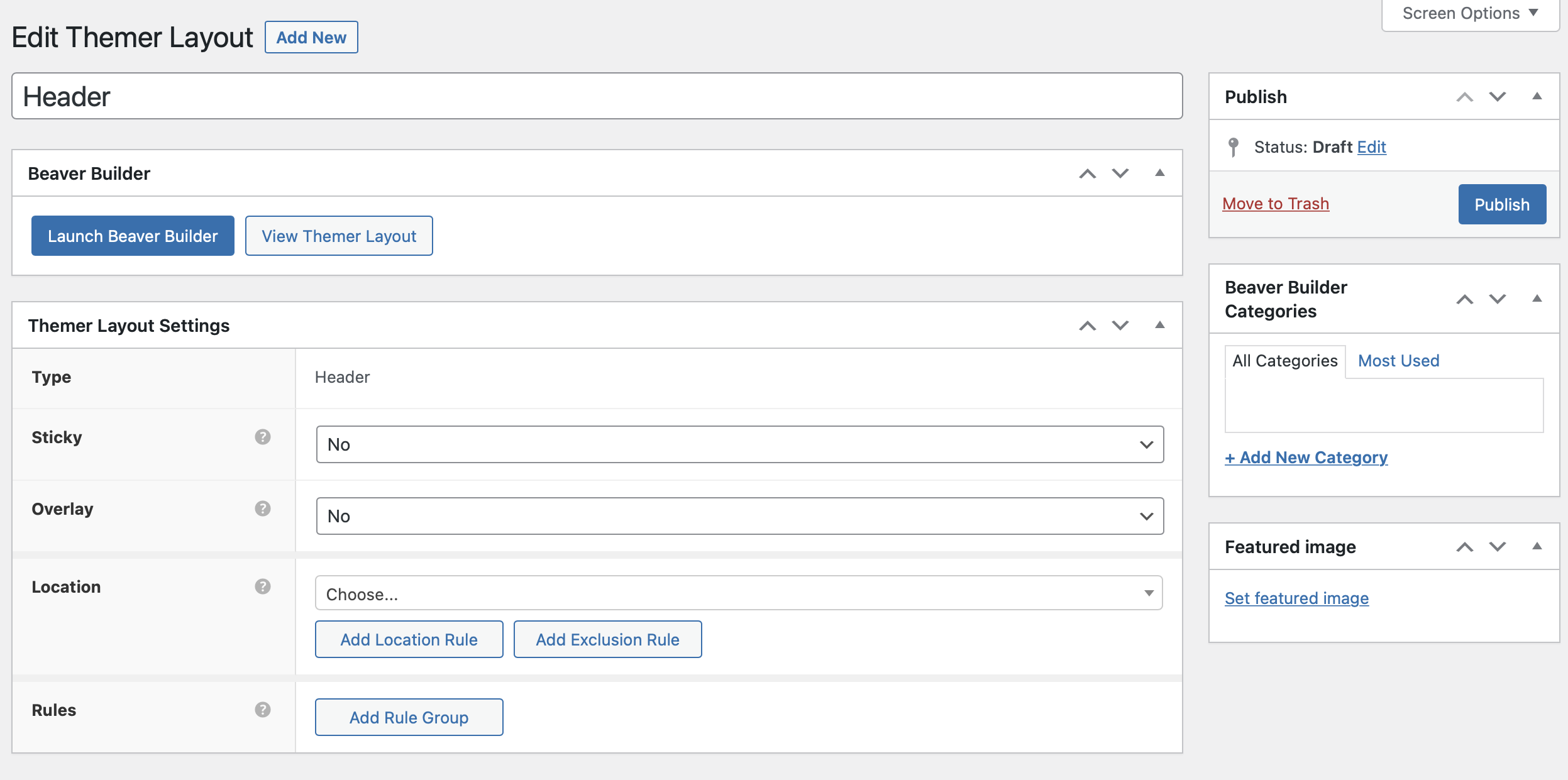Click Move to Trash for this layout
This screenshot has width=1568, height=780.
[x=1276, y=204]
